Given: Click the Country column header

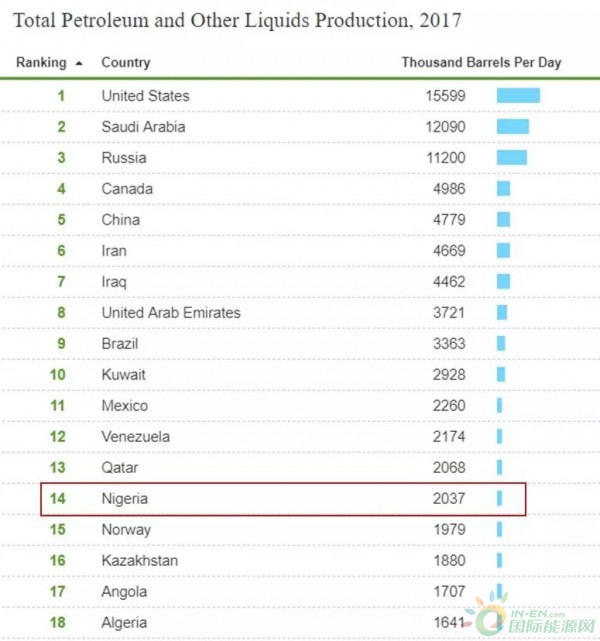Looking at the screenshot, I should [126, 62].
